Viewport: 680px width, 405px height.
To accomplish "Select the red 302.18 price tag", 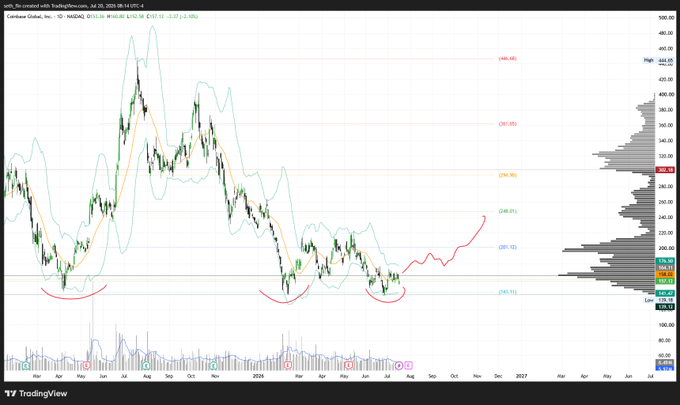I will 665,170.
